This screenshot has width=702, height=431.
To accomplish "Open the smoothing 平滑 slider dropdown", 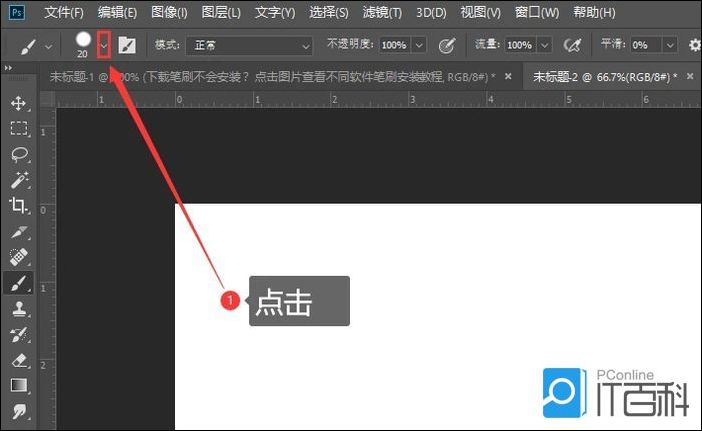I will (670, 45).
